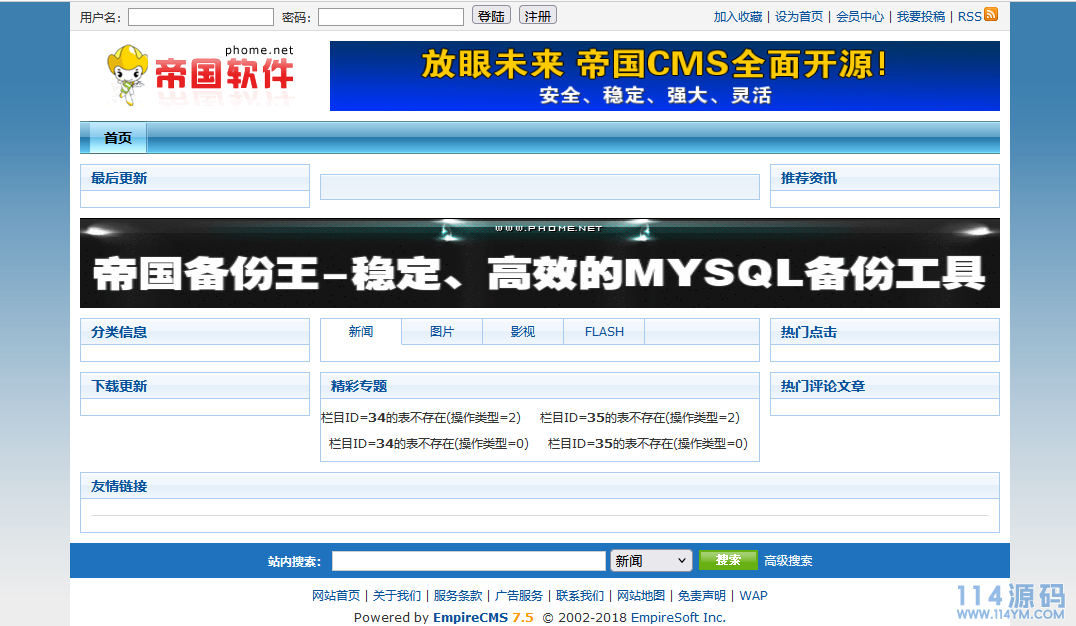This screenshot has height=626, width=1076.
Task: Click the 注册 register button
Action: pyautogui.click(x=538, y=16)
